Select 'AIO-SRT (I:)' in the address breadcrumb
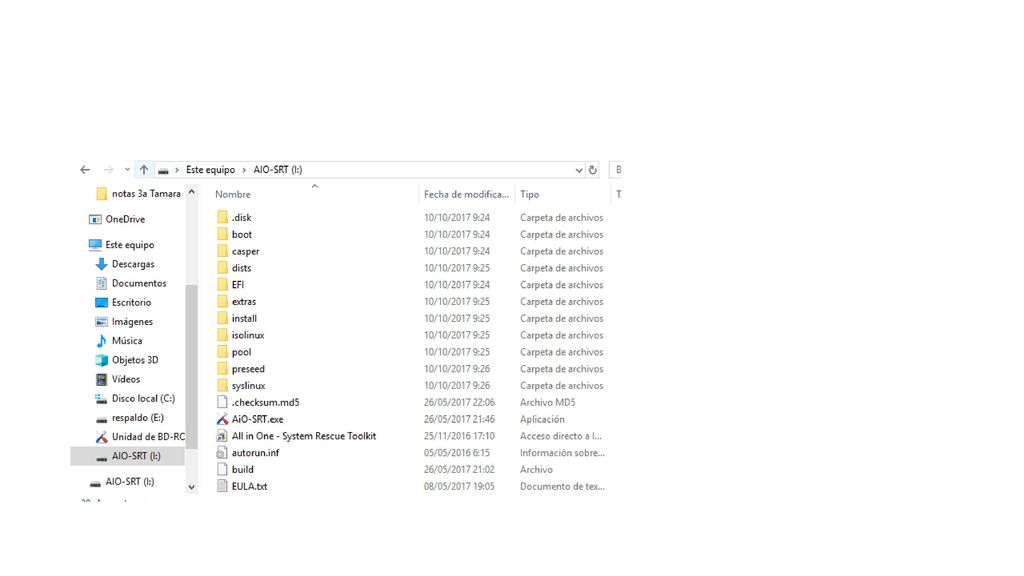This screenshot has width=1024, height=576. (x=278, y=170)
